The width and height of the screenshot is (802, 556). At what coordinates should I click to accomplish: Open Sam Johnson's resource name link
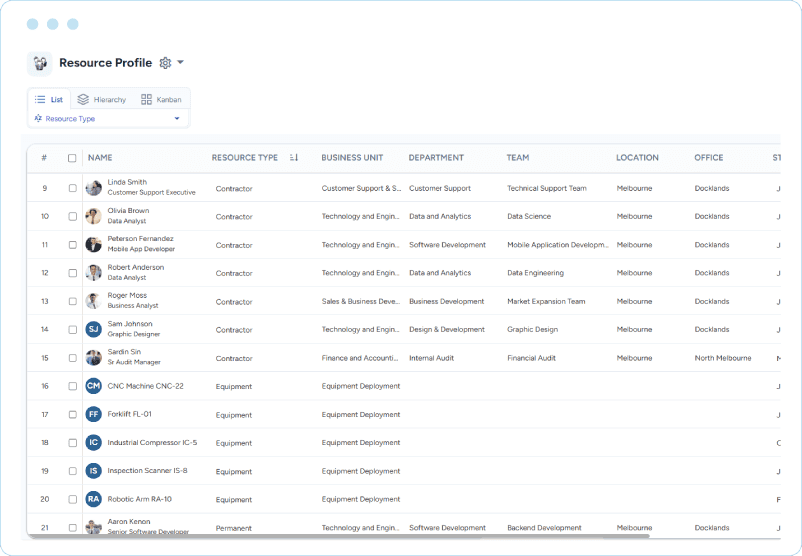click(x=130, y=324)
